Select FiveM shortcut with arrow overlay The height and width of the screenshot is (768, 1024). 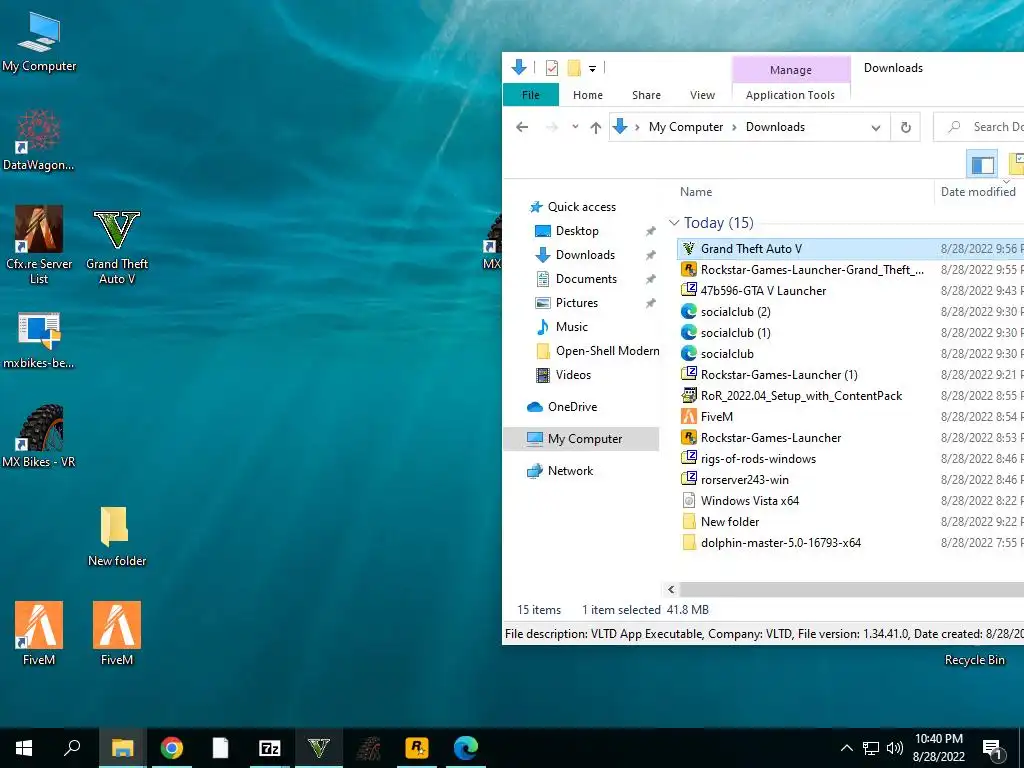(x=39, y=633)
